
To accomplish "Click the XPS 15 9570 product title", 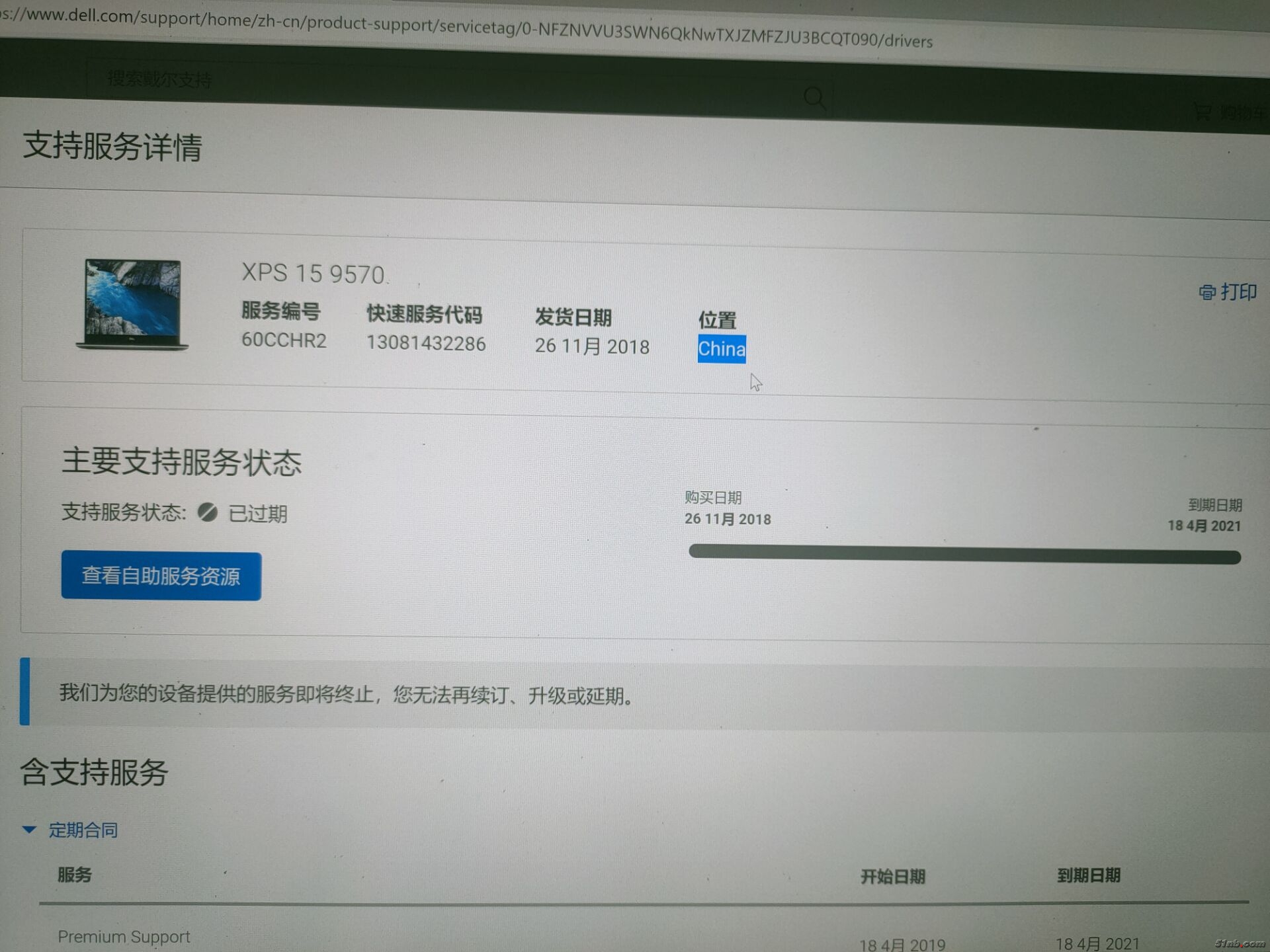I will [313, 273].
